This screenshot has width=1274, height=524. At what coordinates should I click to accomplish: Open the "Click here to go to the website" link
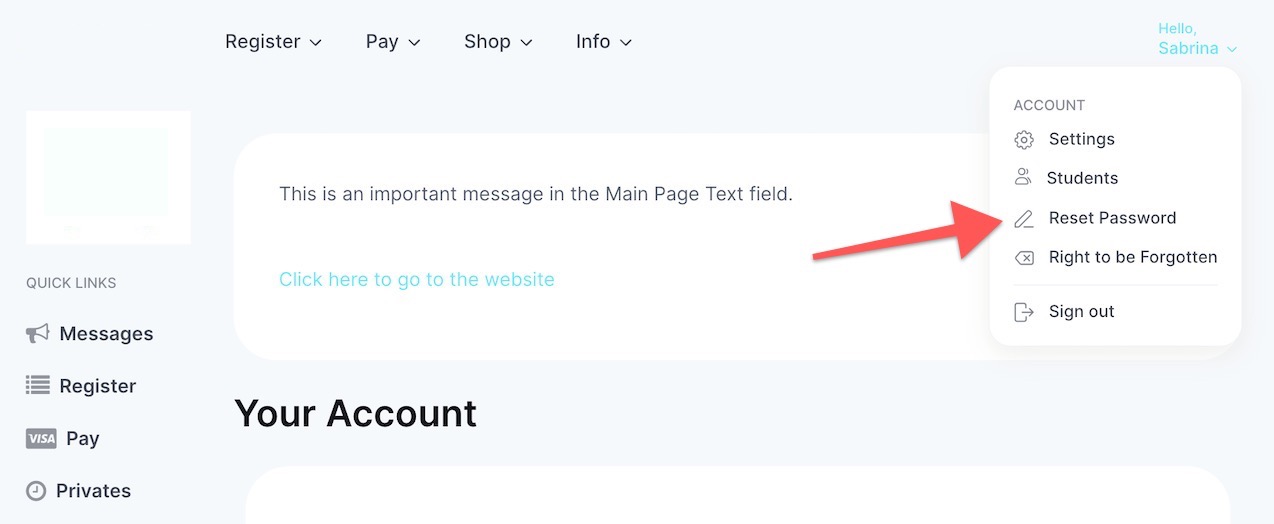tap(416, 280)
